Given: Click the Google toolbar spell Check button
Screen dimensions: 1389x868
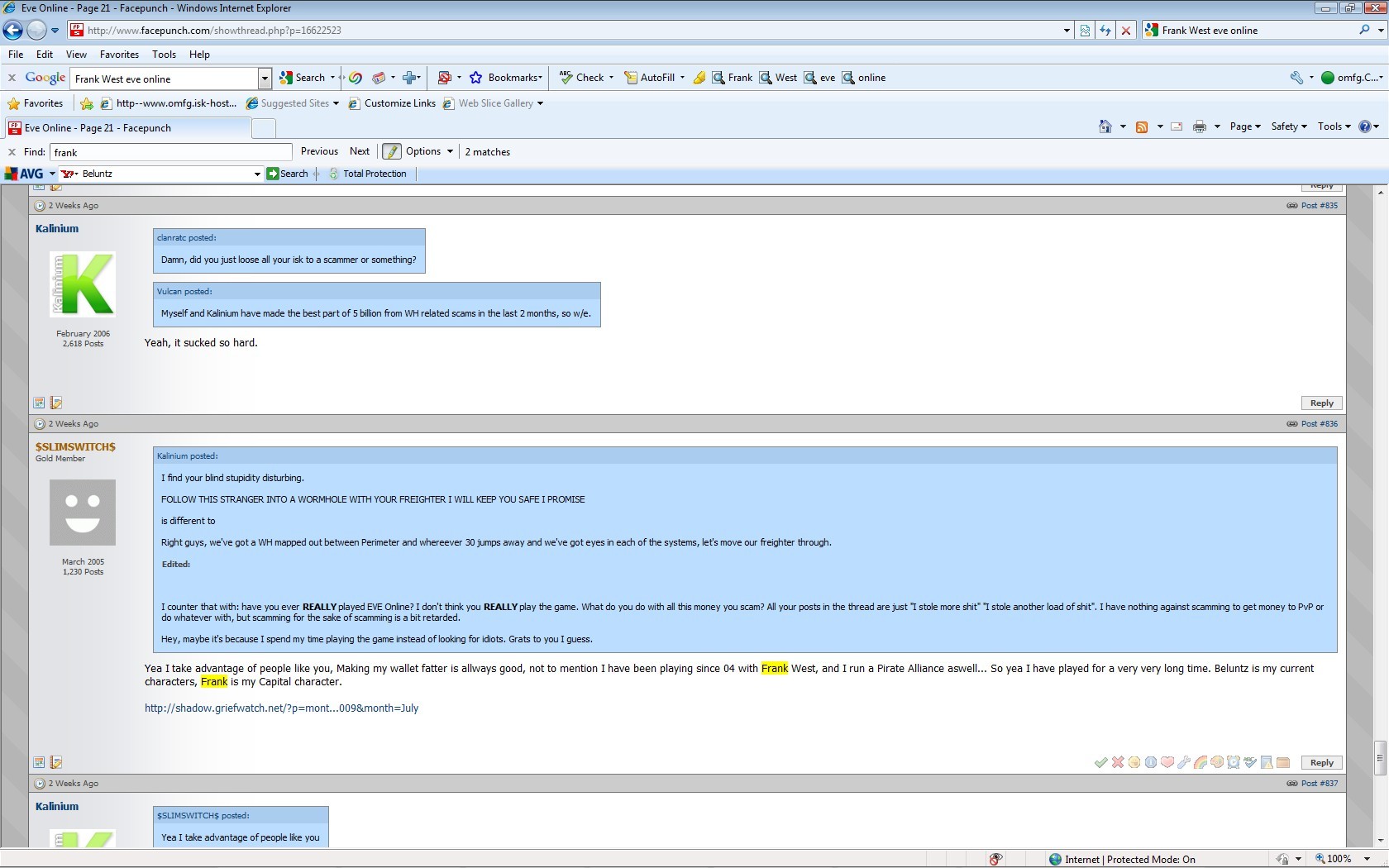Looking at the screenshot, I should coord(582,78).
